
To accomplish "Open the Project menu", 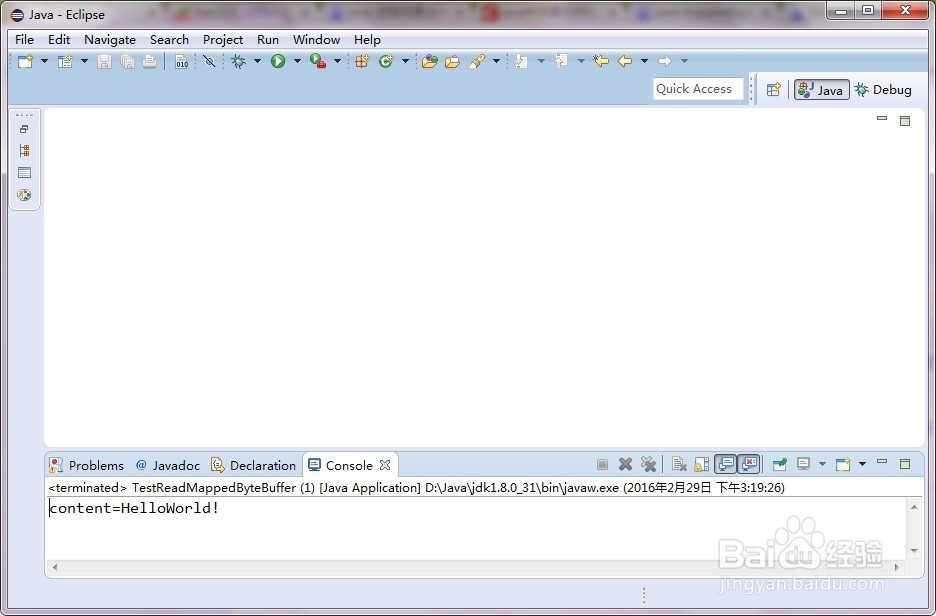I will pos(223,39).
